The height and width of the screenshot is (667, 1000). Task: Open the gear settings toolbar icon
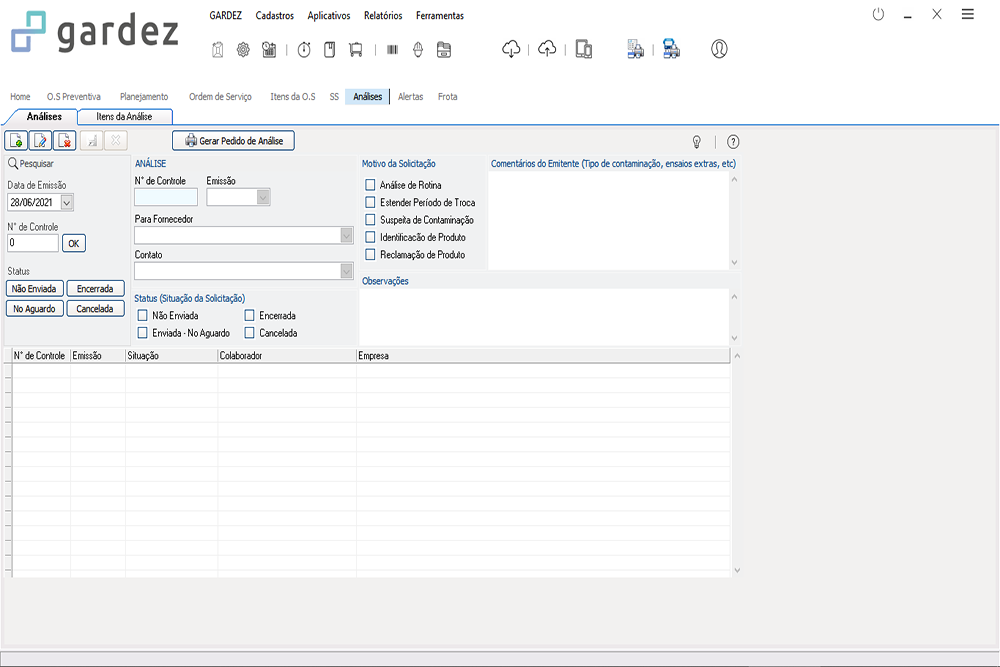pos(243,50)
